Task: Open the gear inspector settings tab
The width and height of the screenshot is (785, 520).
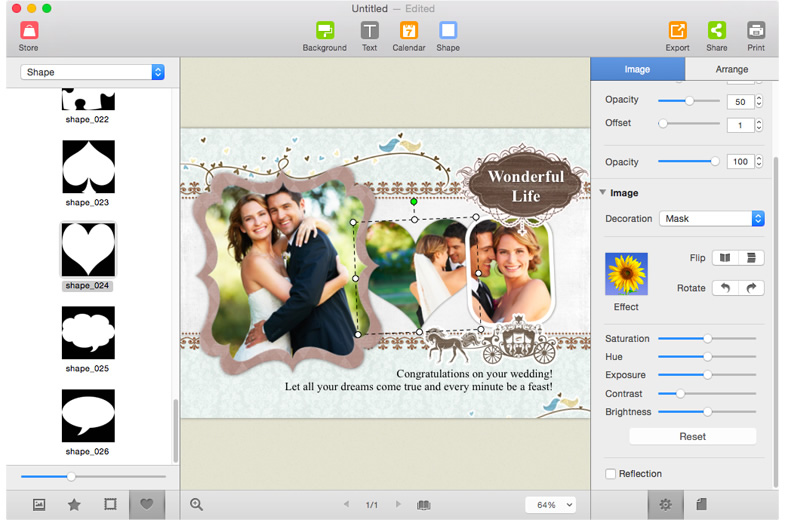Action: tap(665, 504)
